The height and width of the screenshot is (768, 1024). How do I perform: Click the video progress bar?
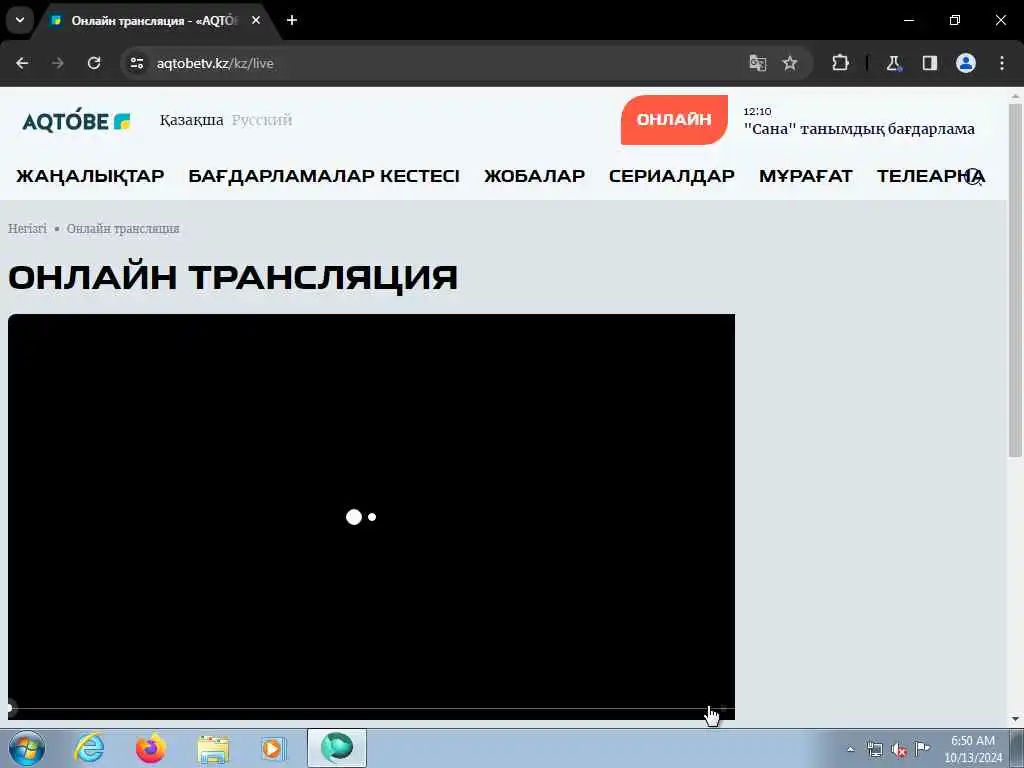(x=371, y=708)
